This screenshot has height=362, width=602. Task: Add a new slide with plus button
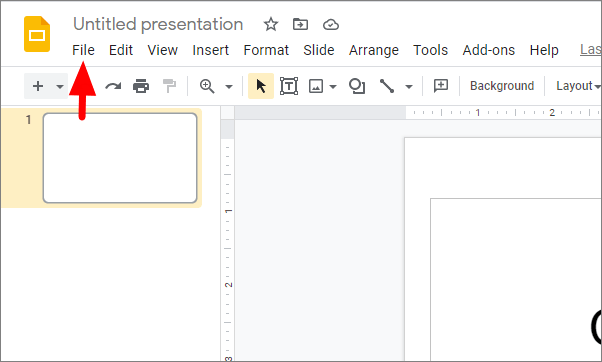(x=38, y=86)
